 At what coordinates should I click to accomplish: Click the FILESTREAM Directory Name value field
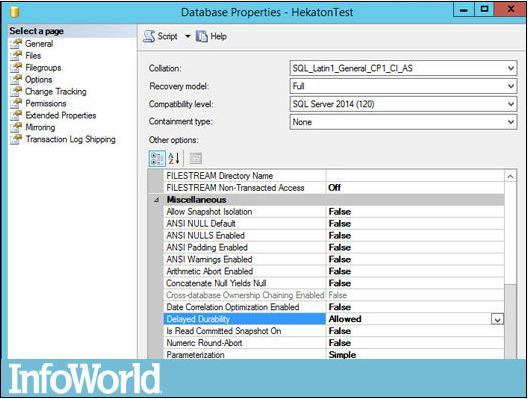click(x=415, y=176)
